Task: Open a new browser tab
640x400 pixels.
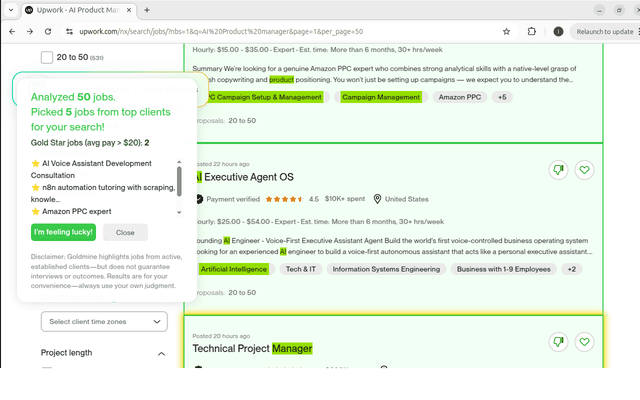Action: click(147, 9)
